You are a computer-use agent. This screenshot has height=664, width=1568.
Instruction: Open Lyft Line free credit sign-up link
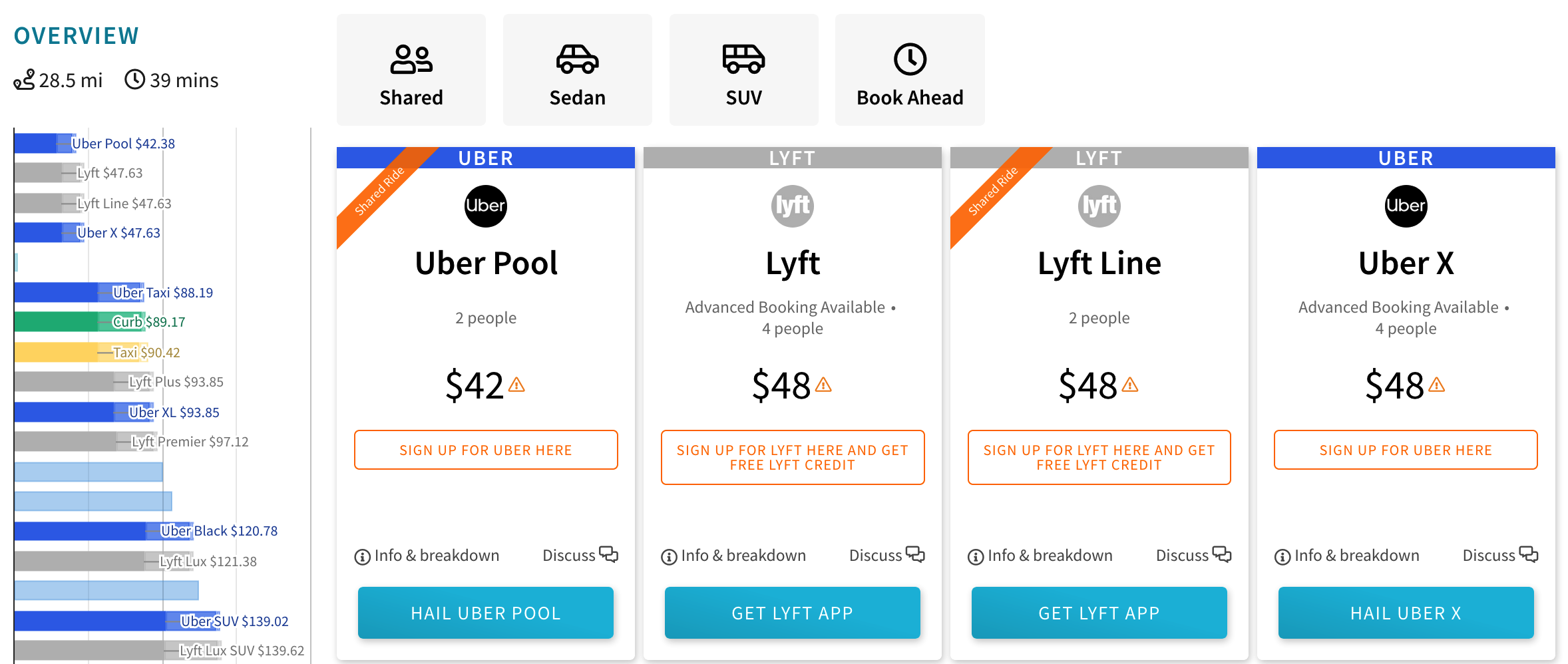point(1099,458)
